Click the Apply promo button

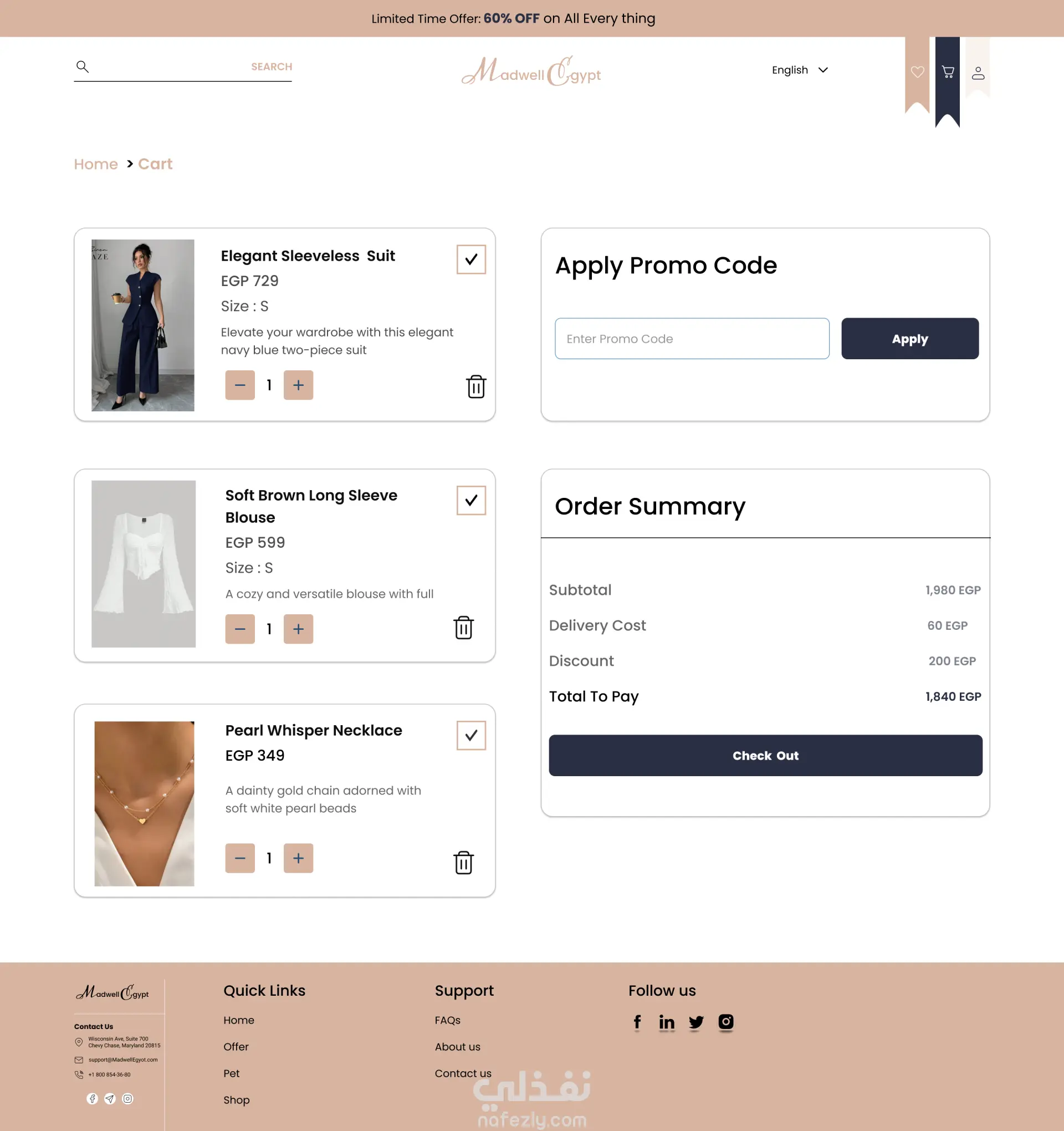(x=910, y=339)
